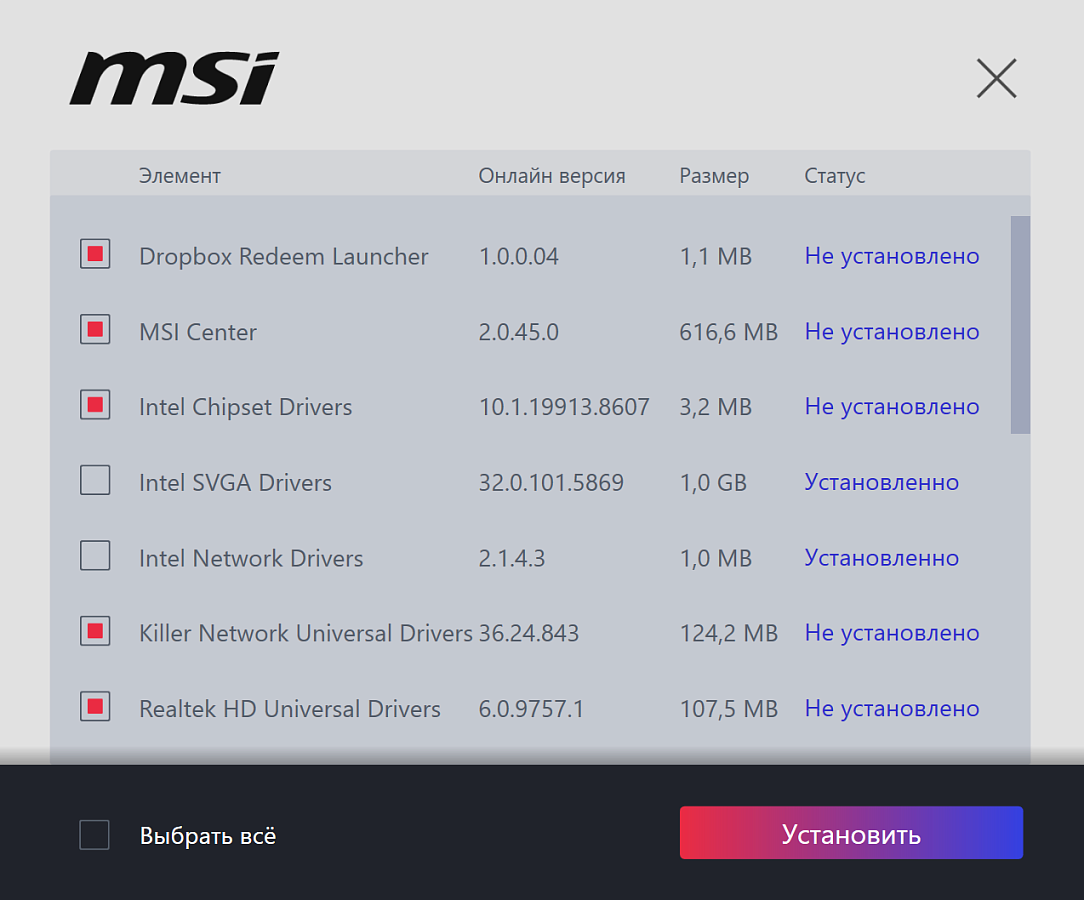Select Realtek HD Universal Drivers name
The width and height of the screenshot is (1084, 900).
pyautogui.click(x=290, y=709)
